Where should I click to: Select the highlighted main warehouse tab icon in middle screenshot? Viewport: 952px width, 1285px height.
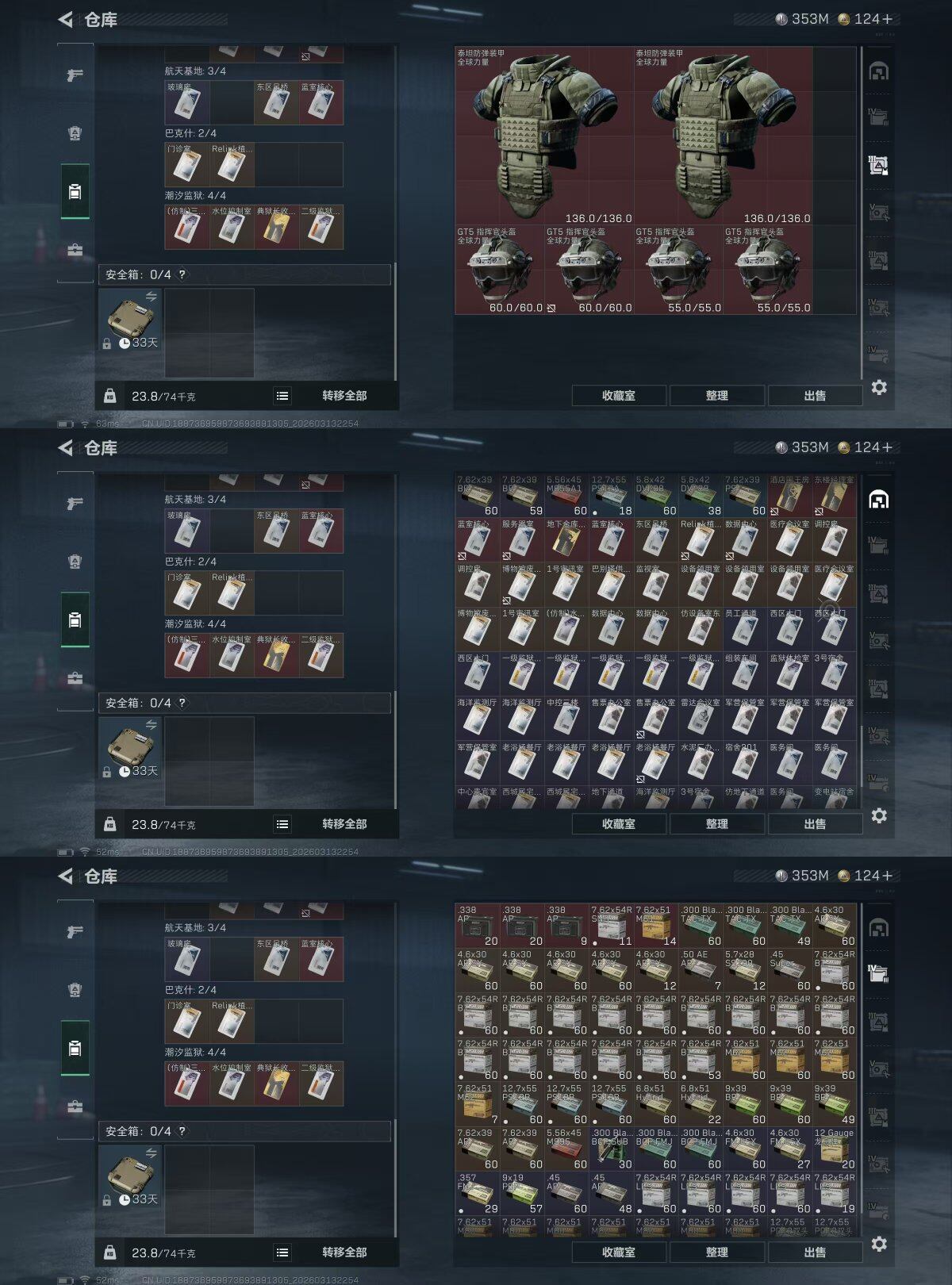click(878, 500)
